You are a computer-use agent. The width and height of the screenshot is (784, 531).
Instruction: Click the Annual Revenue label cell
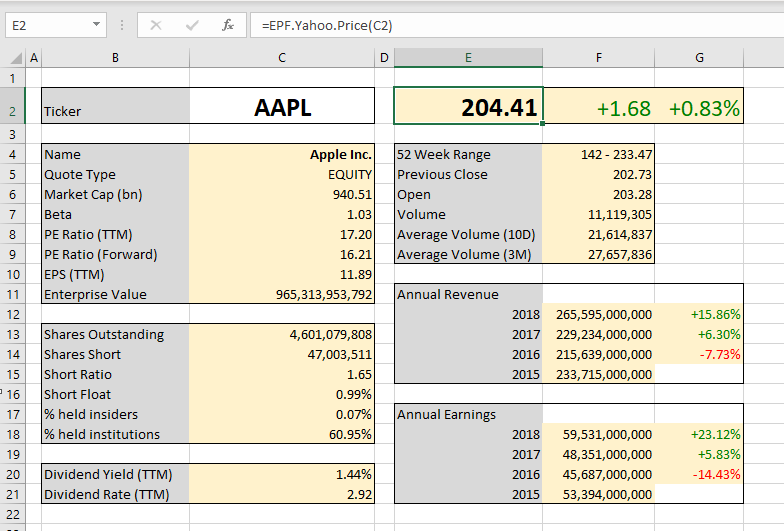[x=468, y=294]
